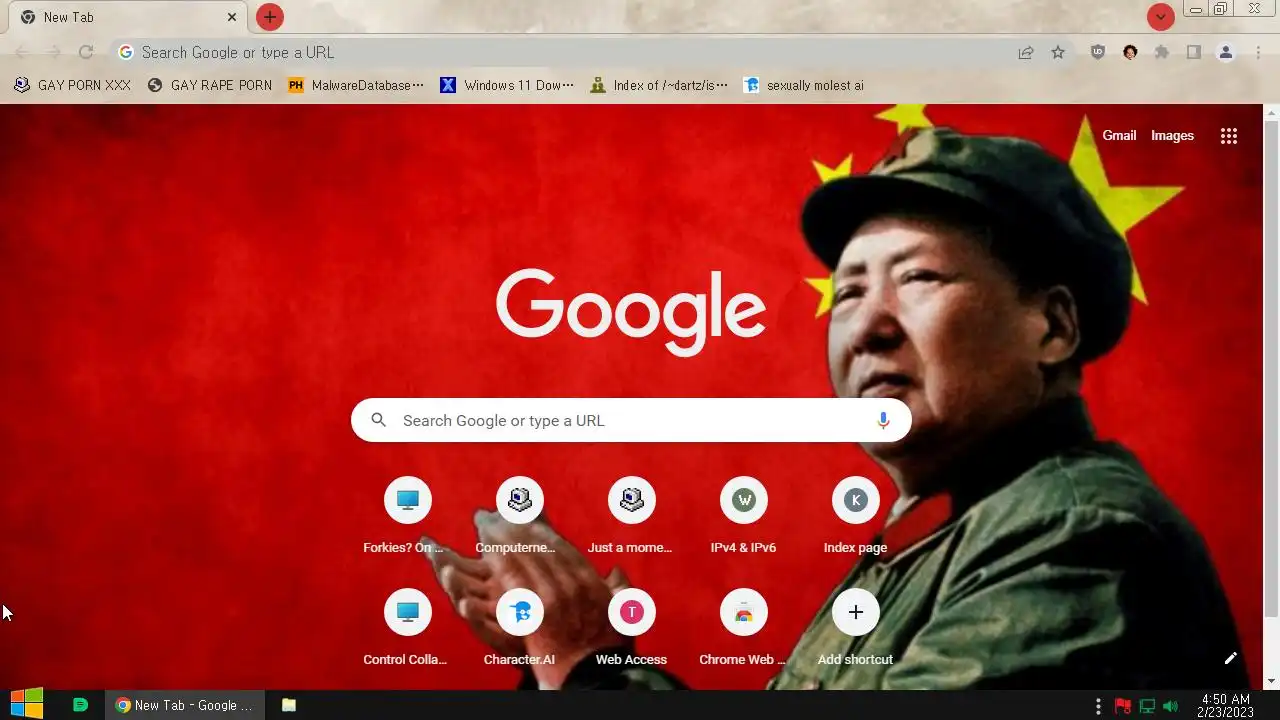This screenshot has width=1280, height=720.
Task: Open the Index page shortcut
Action: (855, 515)
